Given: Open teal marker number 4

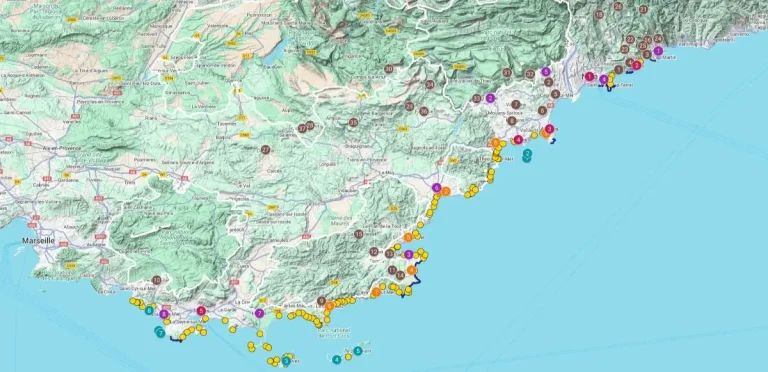Looking at the screenshot, I should tap(336, 360).
